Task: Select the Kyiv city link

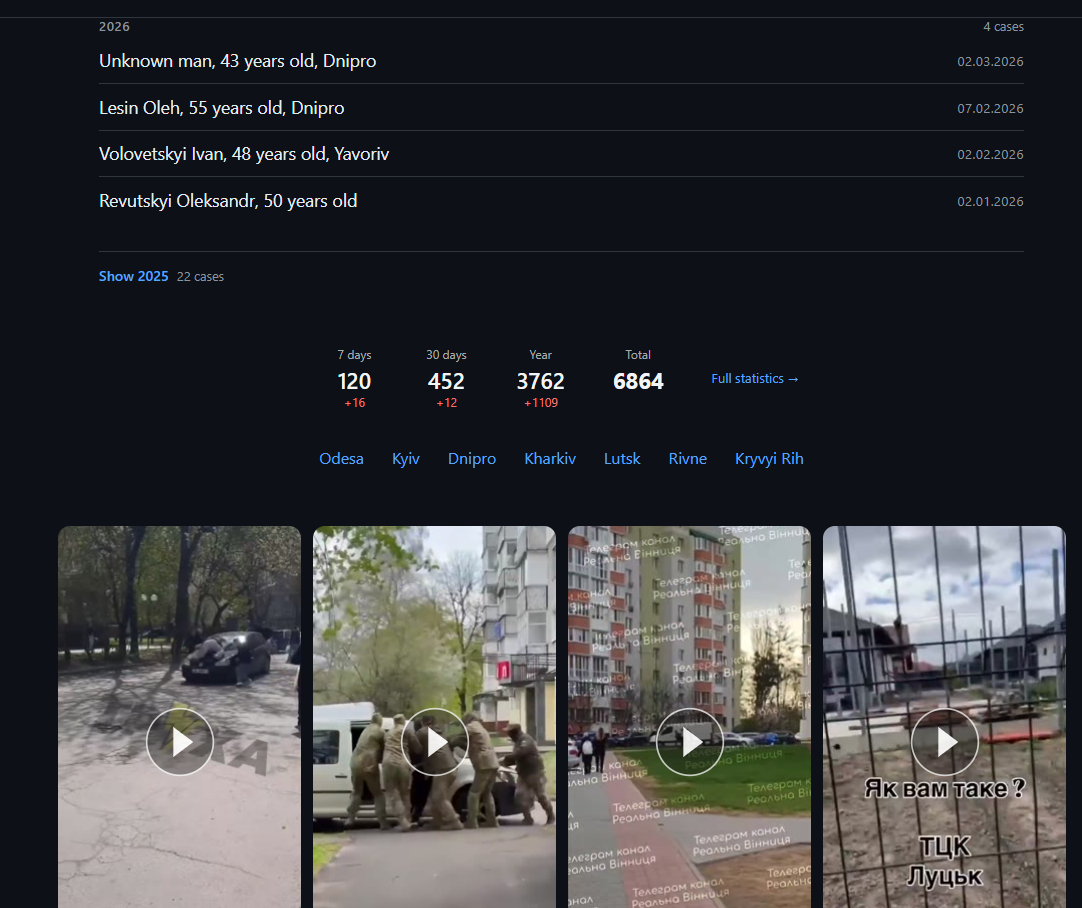Action: 406,459
